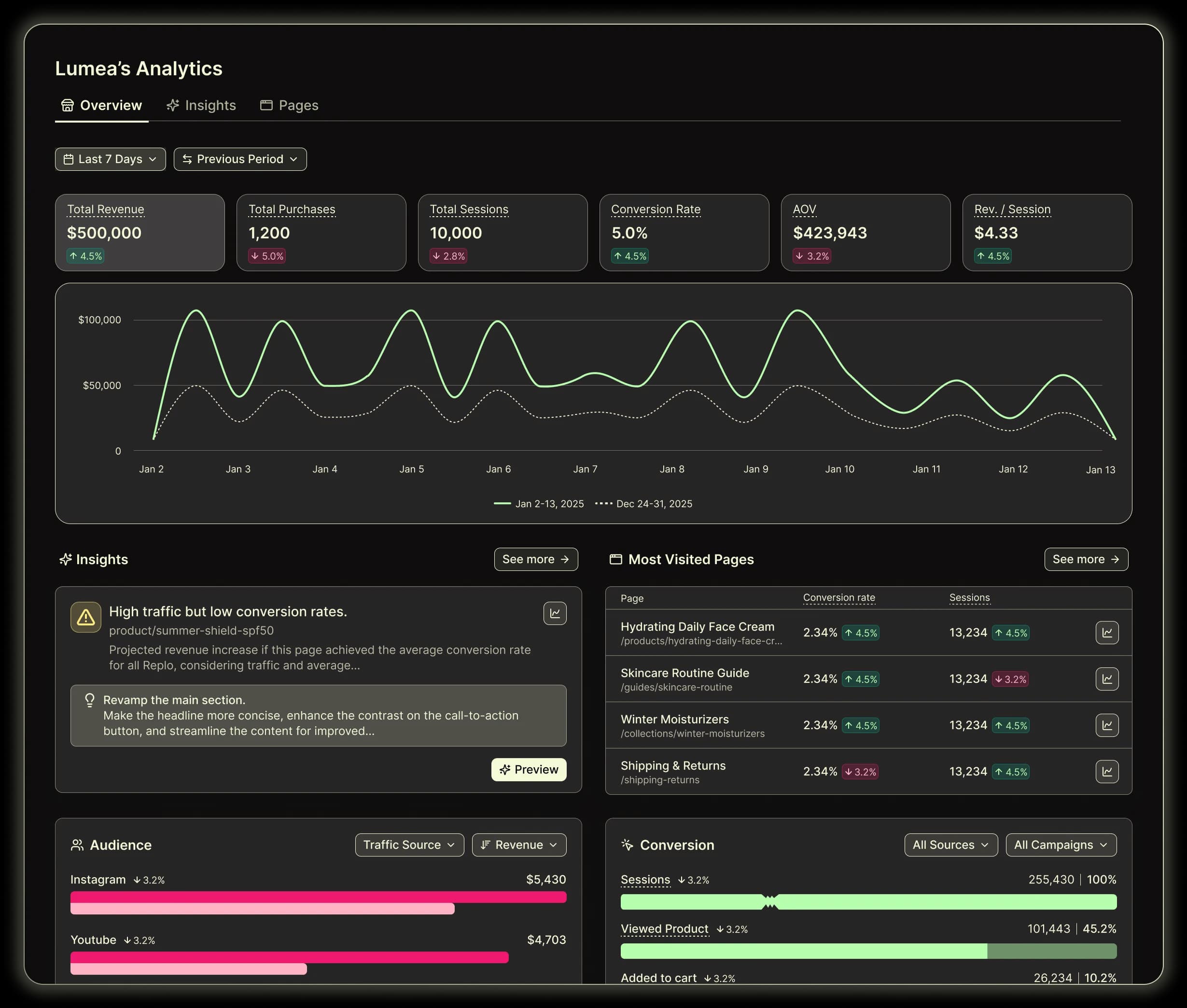
Task: Open the All Campaigns dropdown
Action: 1061,845
